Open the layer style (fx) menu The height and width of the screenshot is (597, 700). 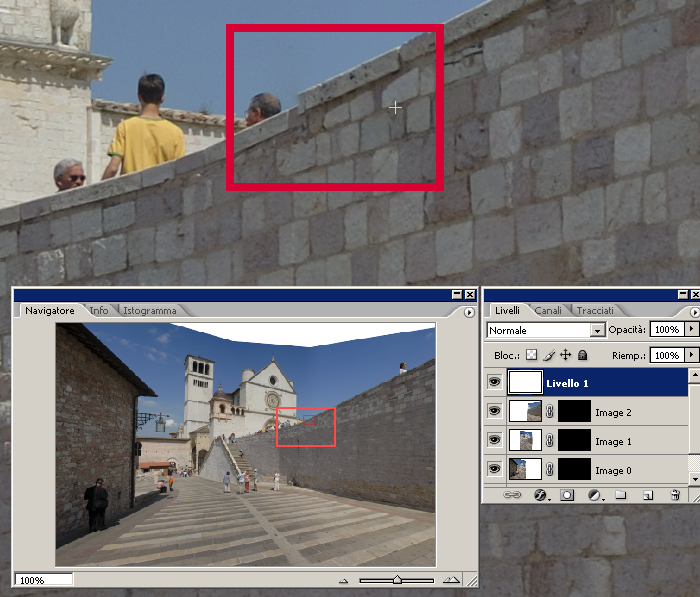(541, 495)
